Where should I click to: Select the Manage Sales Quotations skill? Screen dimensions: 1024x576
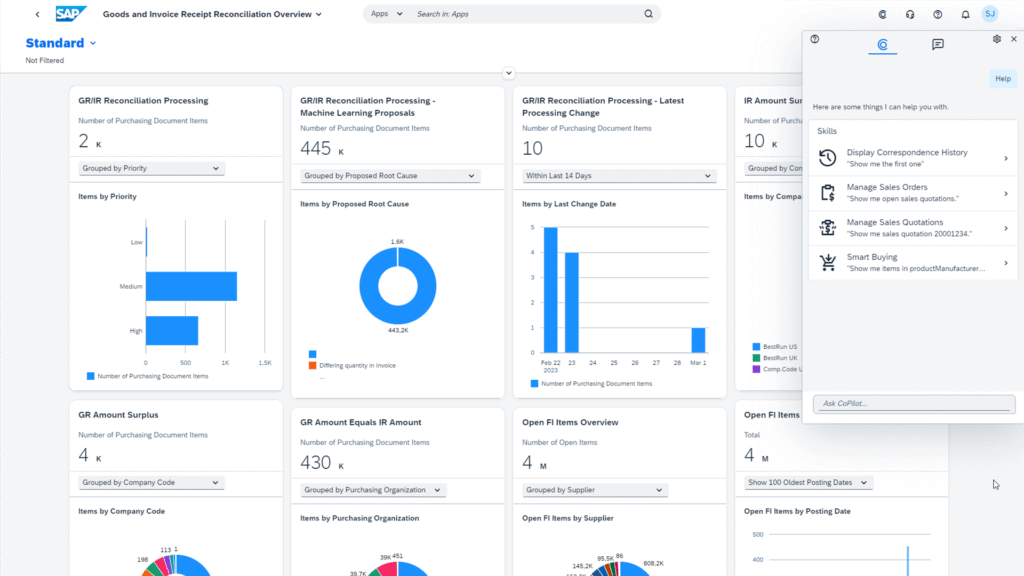(x=913, y=228)
